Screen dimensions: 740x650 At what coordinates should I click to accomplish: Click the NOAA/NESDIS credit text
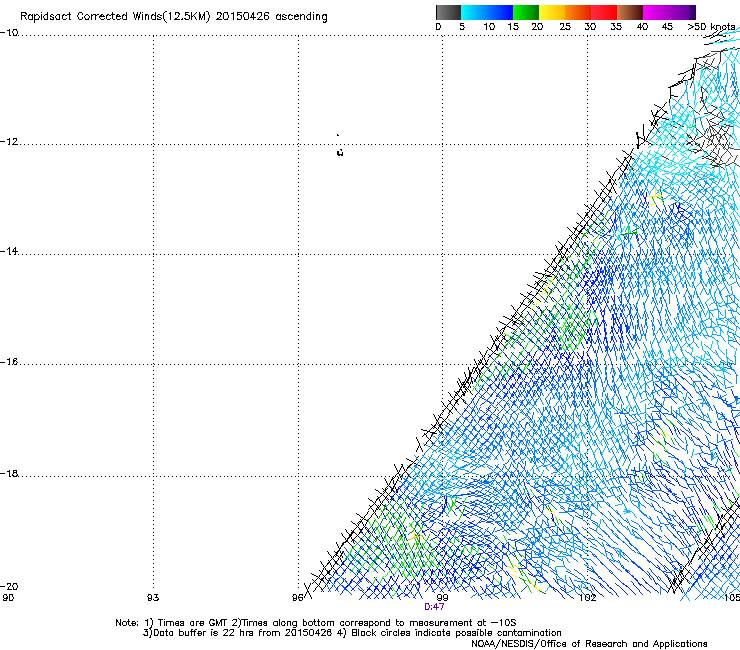point(589,644)
